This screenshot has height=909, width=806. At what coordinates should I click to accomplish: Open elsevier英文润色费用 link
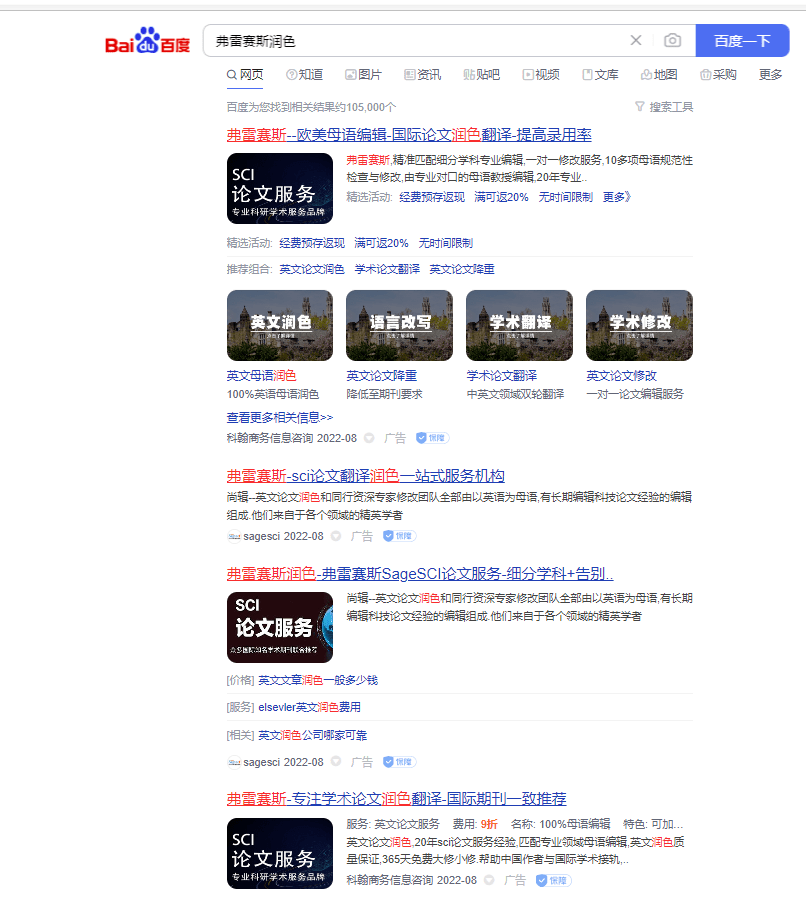click(310, 707)
